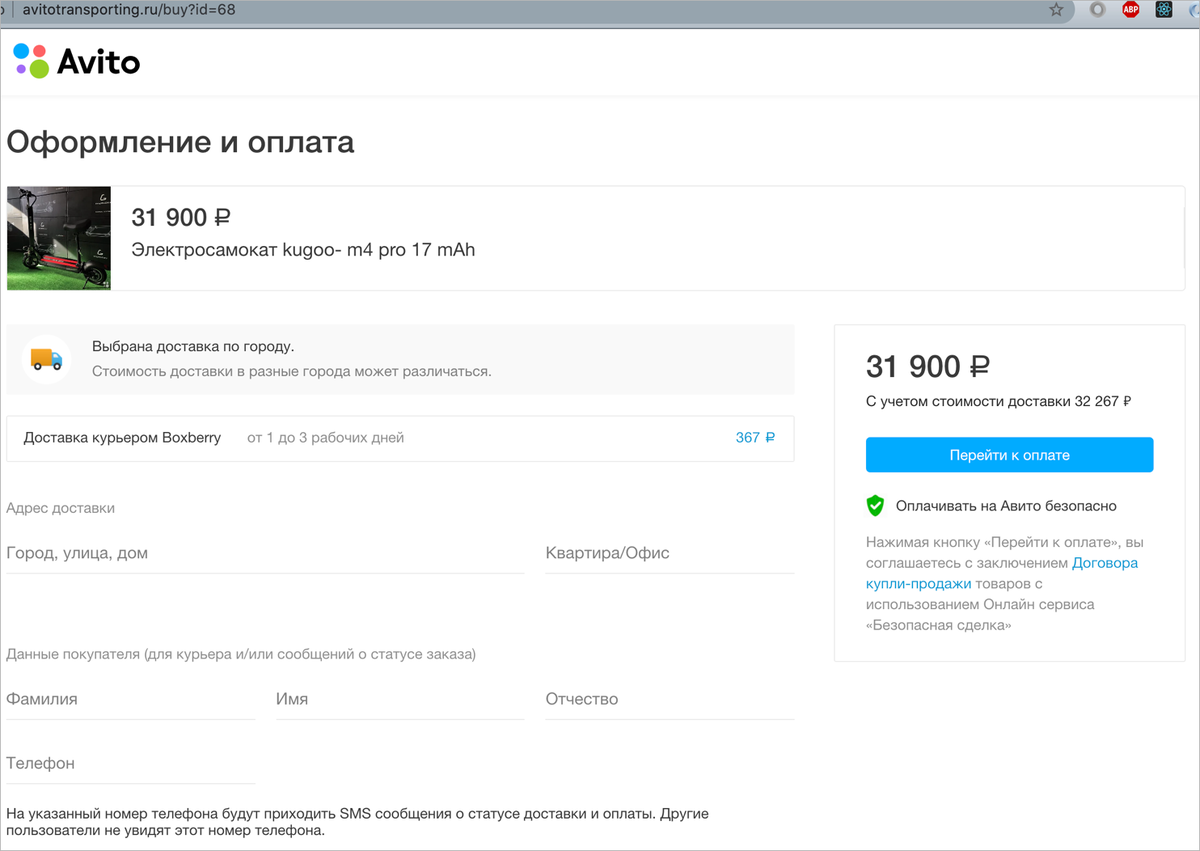Focus the Отчество input field
1200x851 pixels.
coord(669,699)
